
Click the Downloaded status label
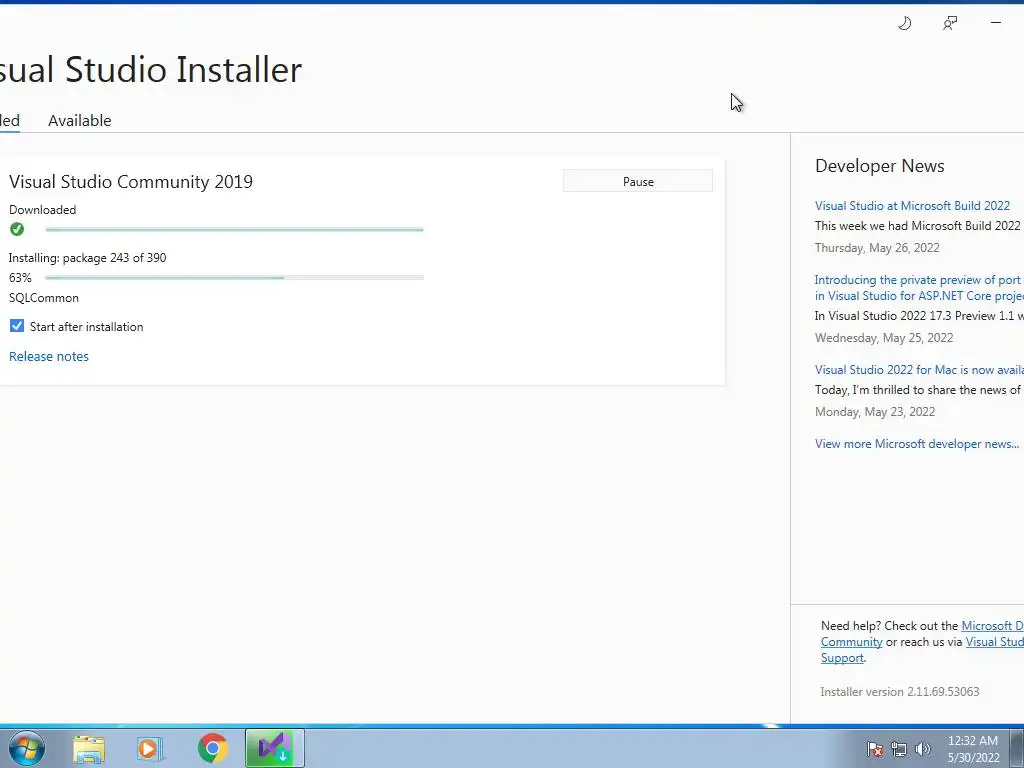click(x=42, y=210)
